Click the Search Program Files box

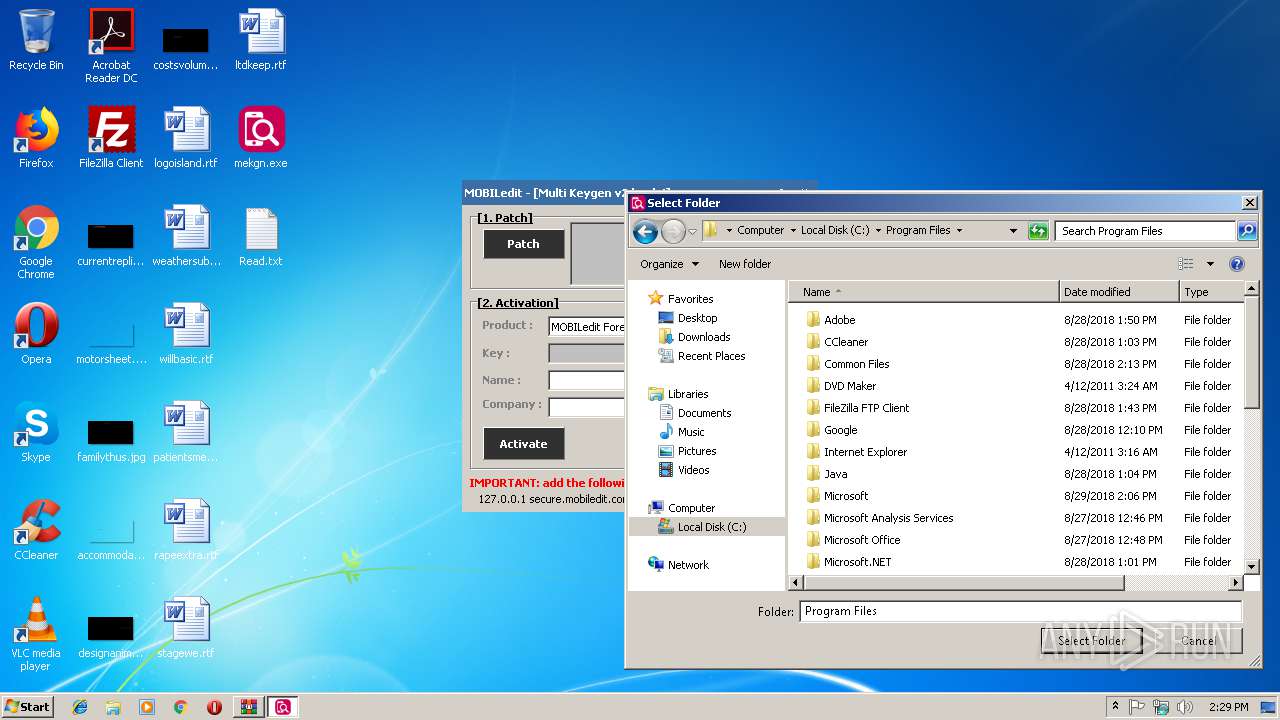click(1144, 231)
